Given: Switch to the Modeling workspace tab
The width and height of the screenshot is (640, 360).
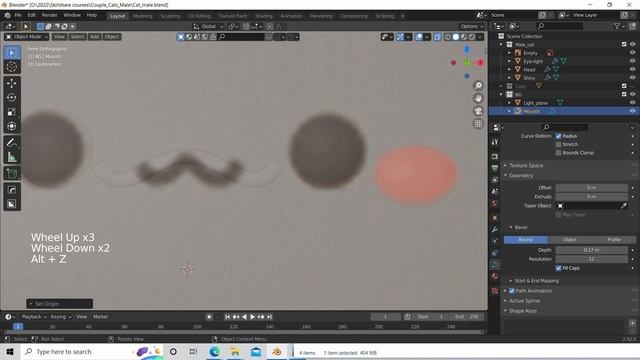Looking at the screenshot, I should point(142,16).
